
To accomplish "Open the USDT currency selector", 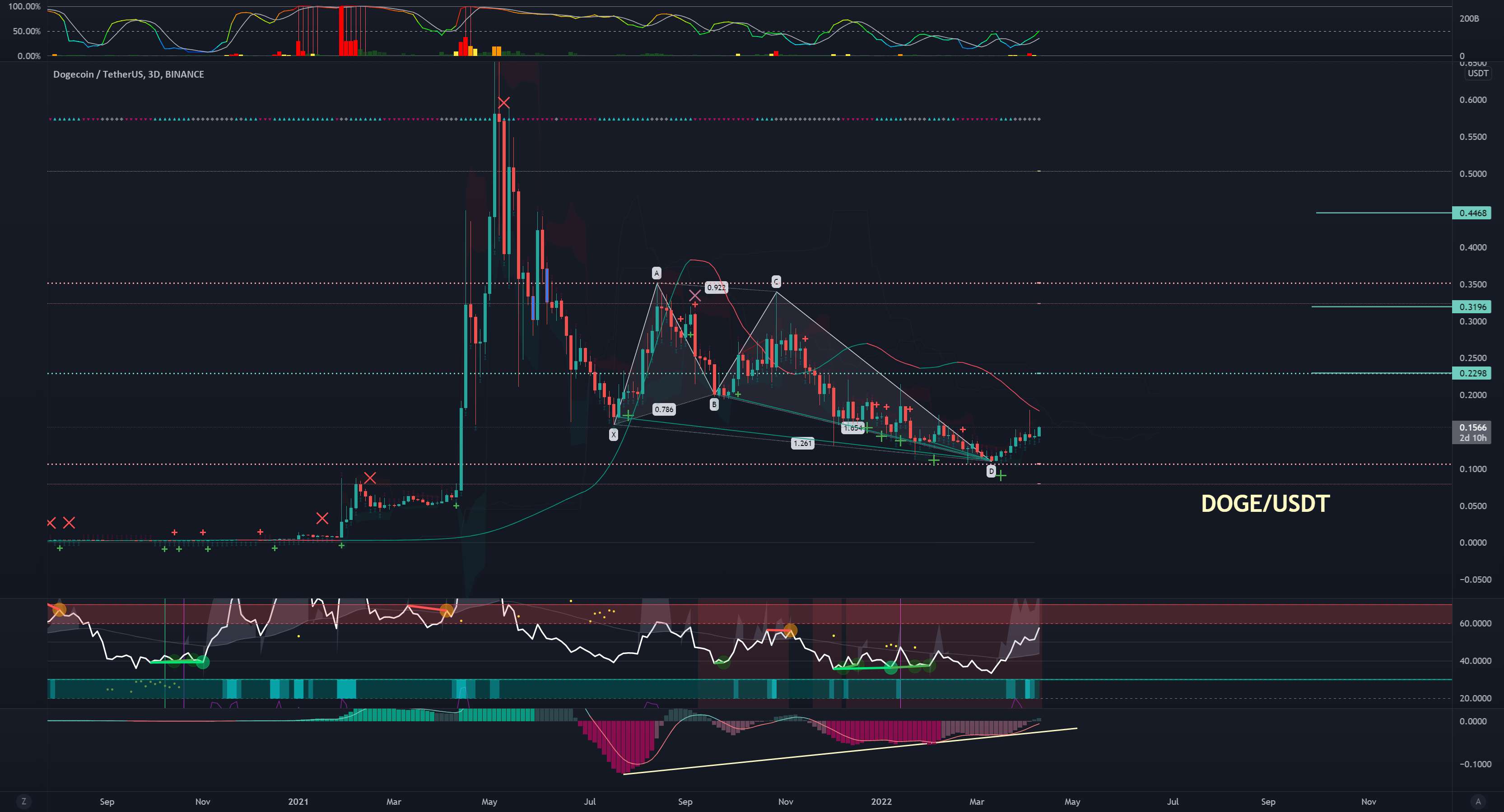I will pyautogui.click(x=1478, y=74).
